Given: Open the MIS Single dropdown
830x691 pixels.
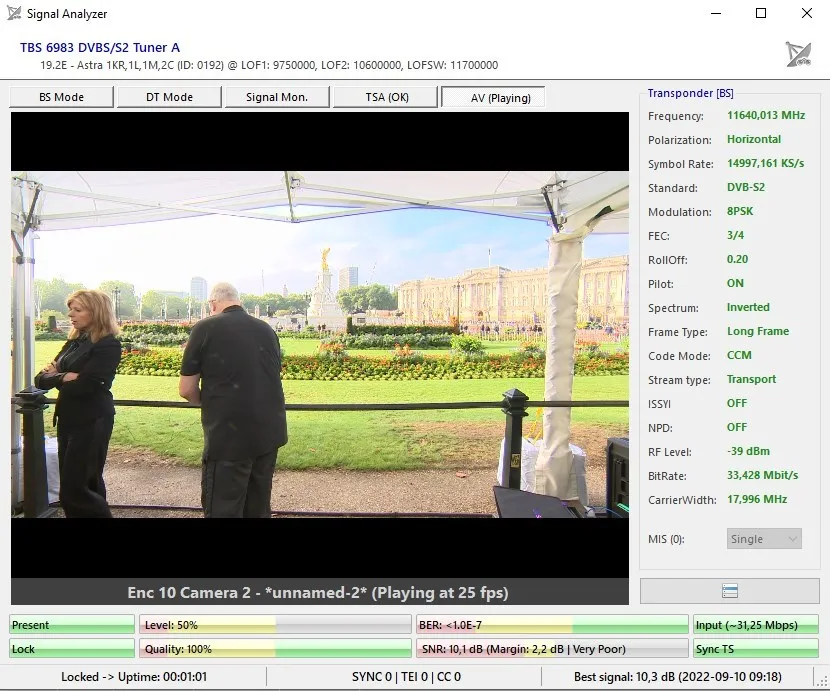Looking at the screenshot, I should tap(764, 539).
